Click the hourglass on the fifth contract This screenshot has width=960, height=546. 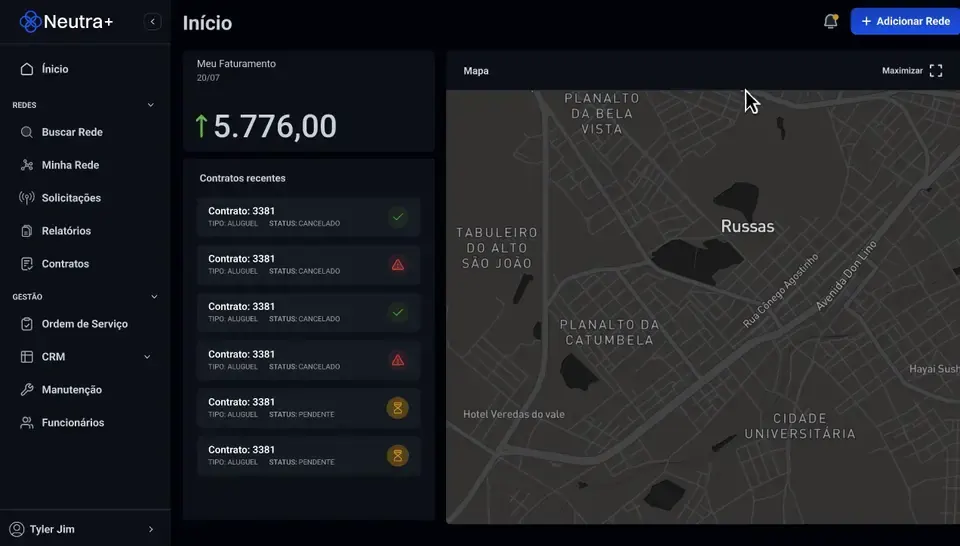(x=397, y=408)
